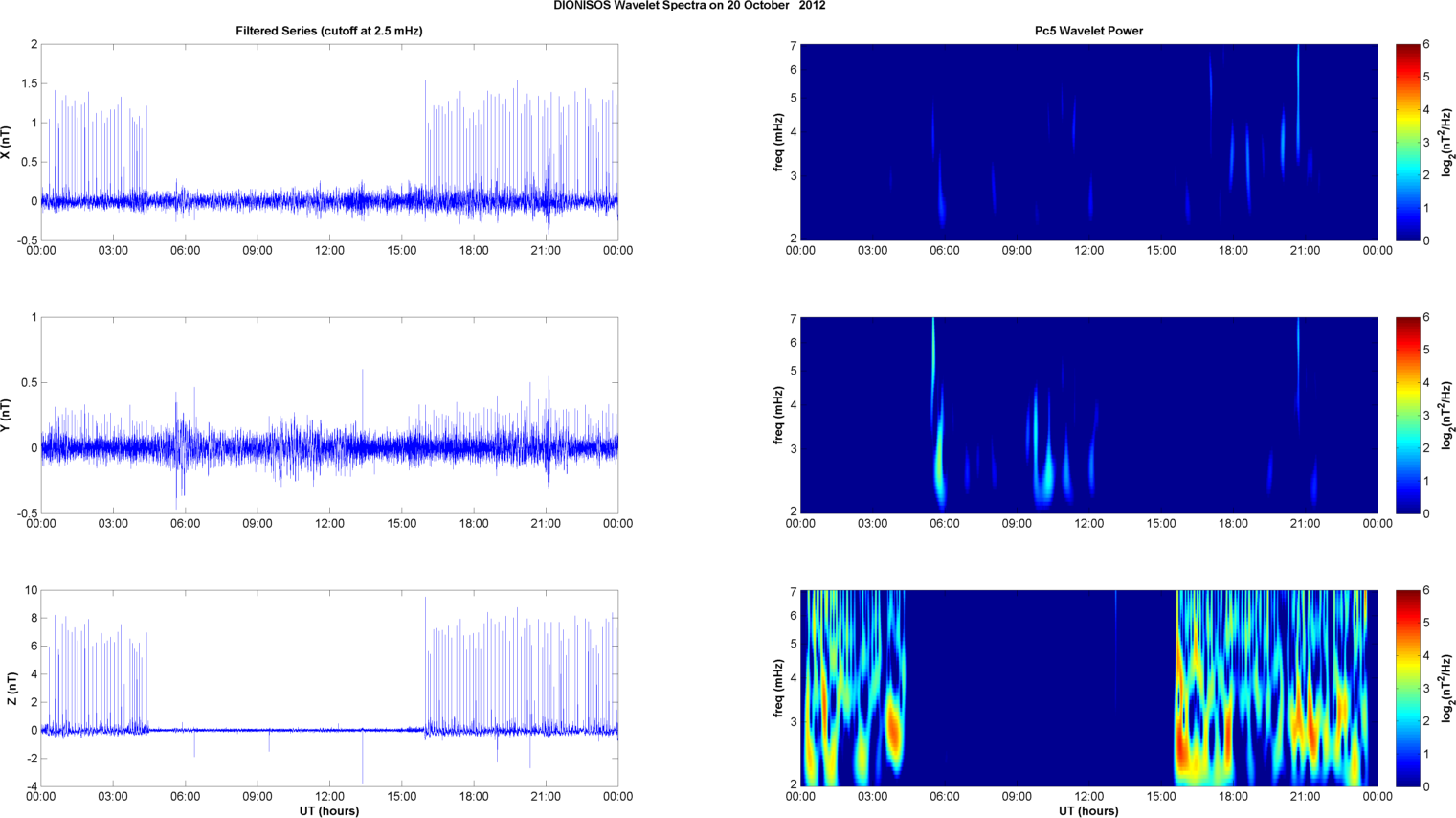This screenshot has height=818, width=1456.
Task: Click the '09:00' tick beneath the middle wavelet panel
Action: click(x=1017, y=524)
